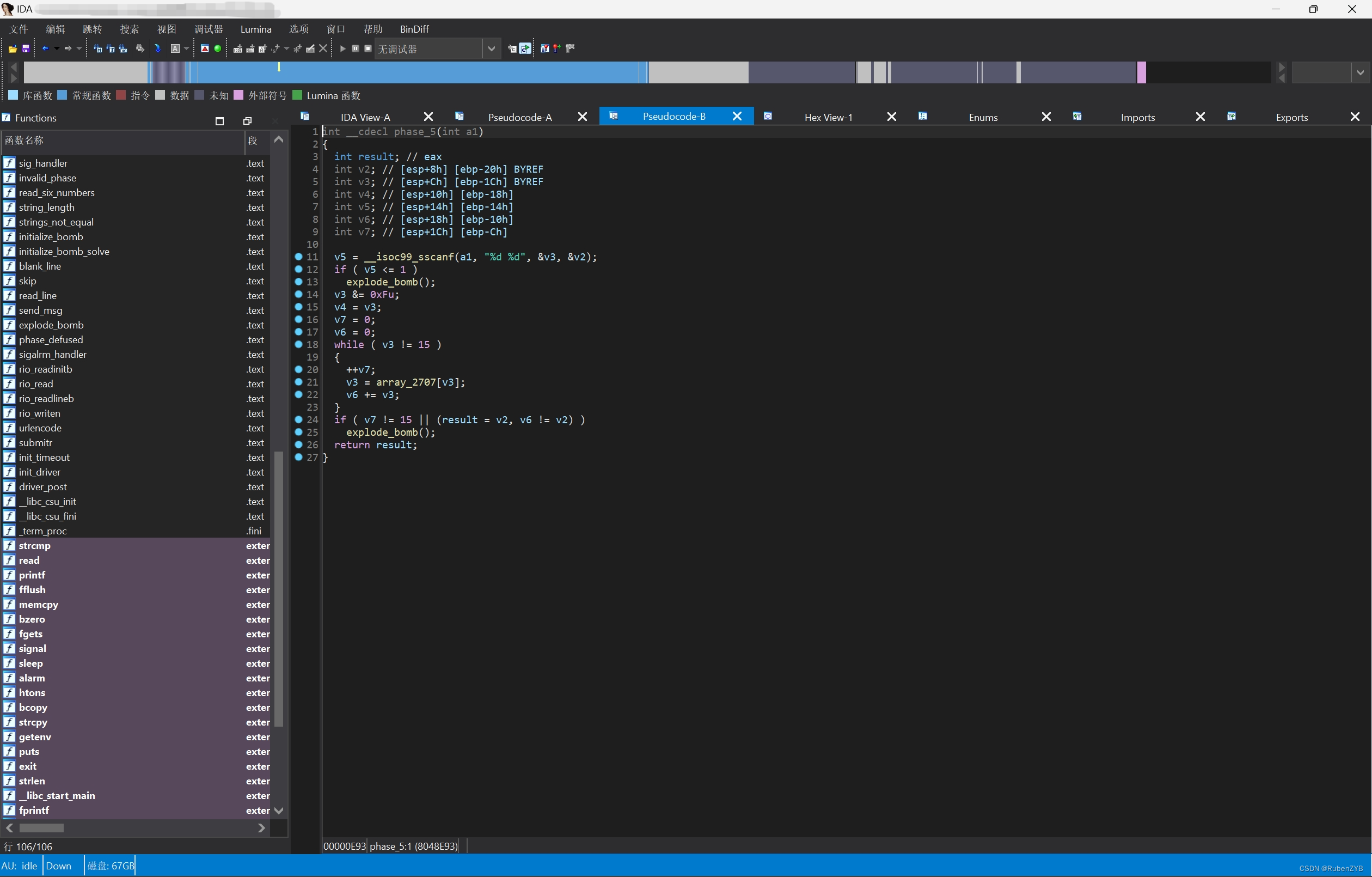This screenshot has width=1372, height=877.
Task: Open the Lumina menu
Action: point(256,29)
